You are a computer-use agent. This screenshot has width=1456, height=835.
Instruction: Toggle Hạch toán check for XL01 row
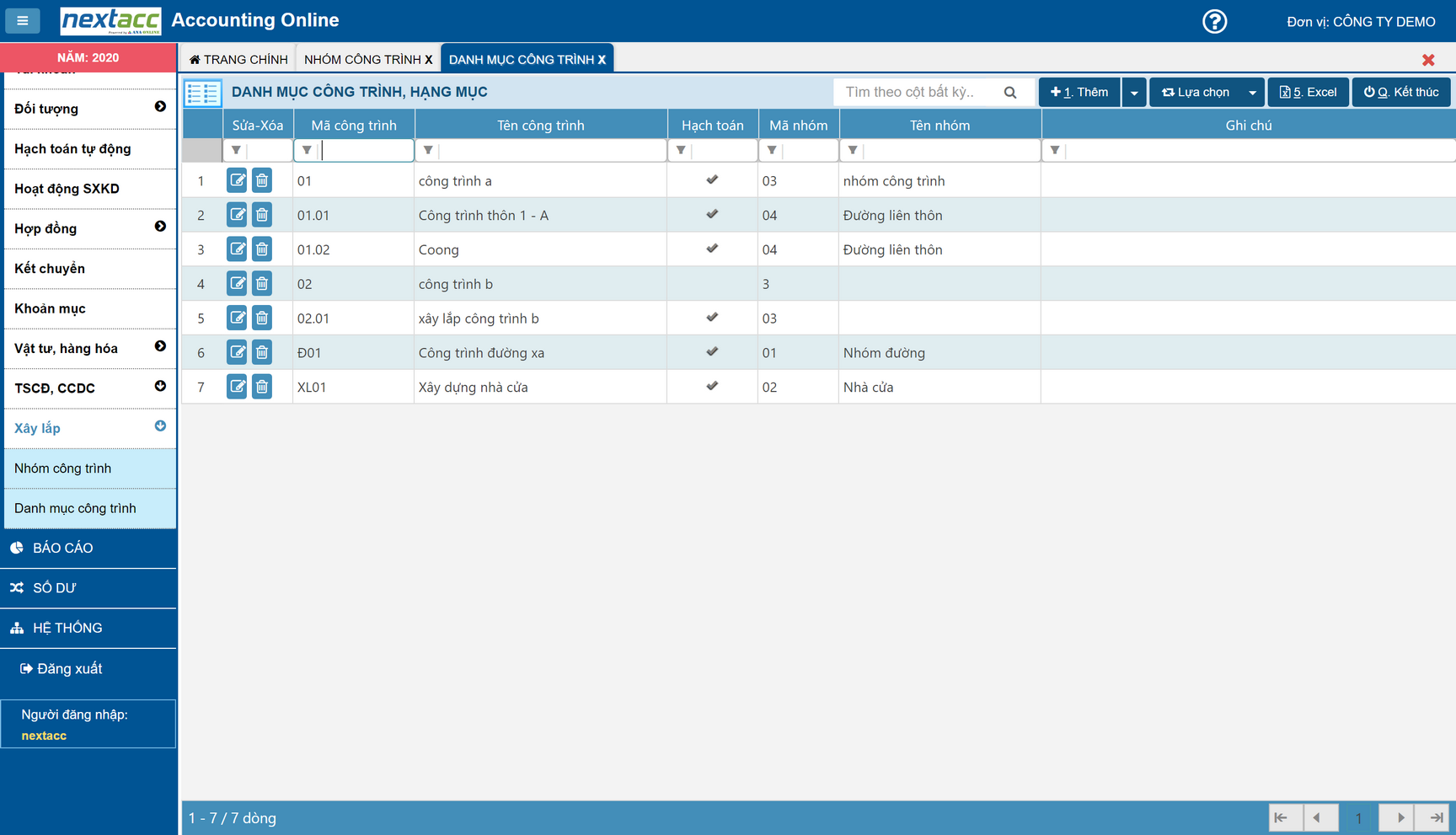click(x=712, y=386)
